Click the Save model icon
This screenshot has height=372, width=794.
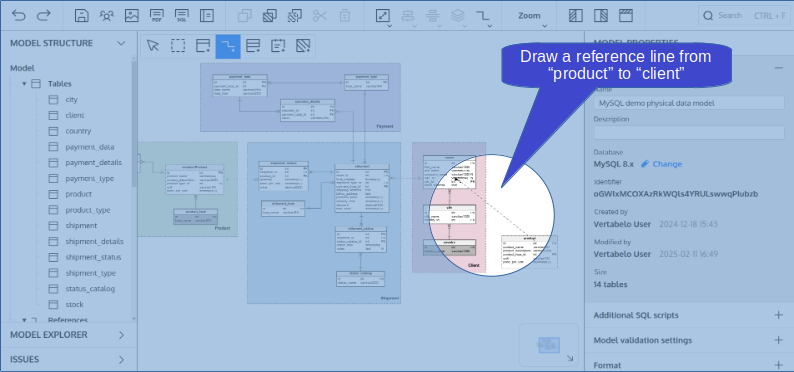coord(82,16)
